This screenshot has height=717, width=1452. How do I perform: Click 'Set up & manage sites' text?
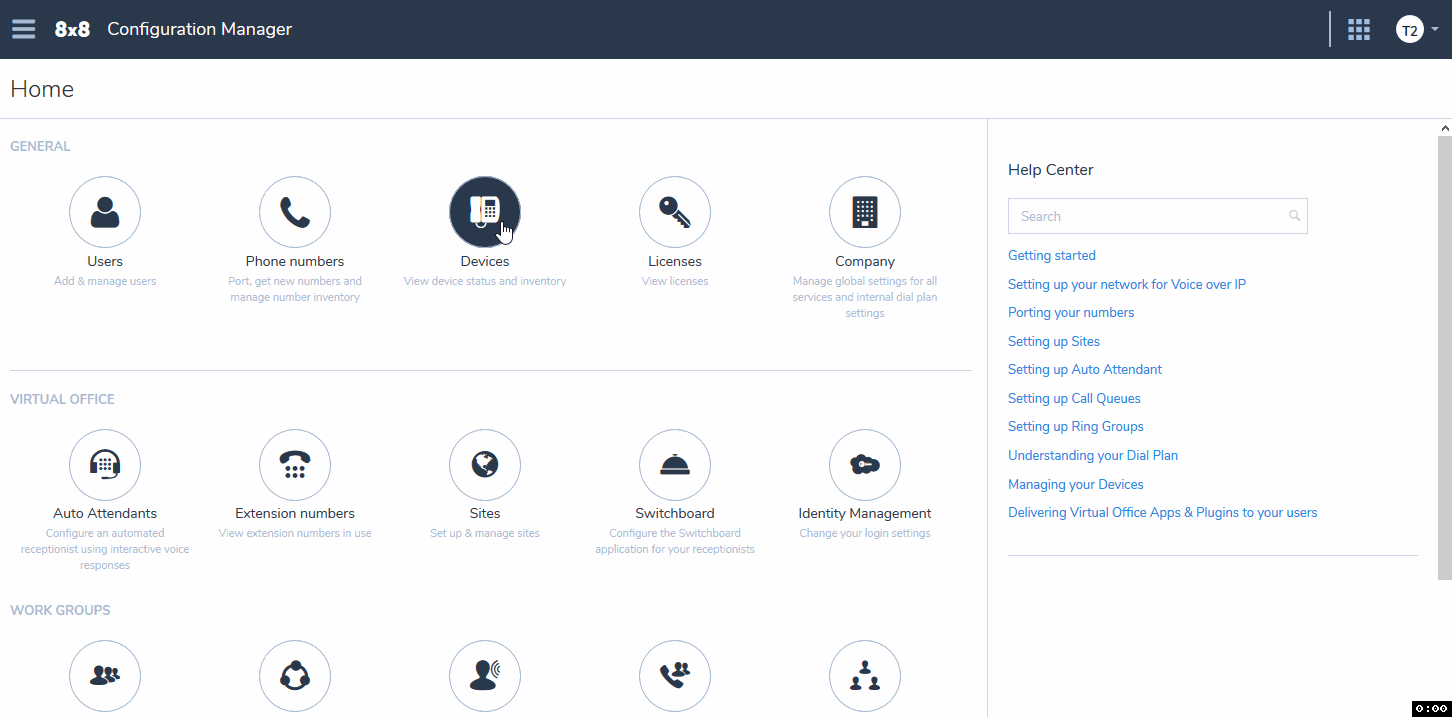point(485,533)
